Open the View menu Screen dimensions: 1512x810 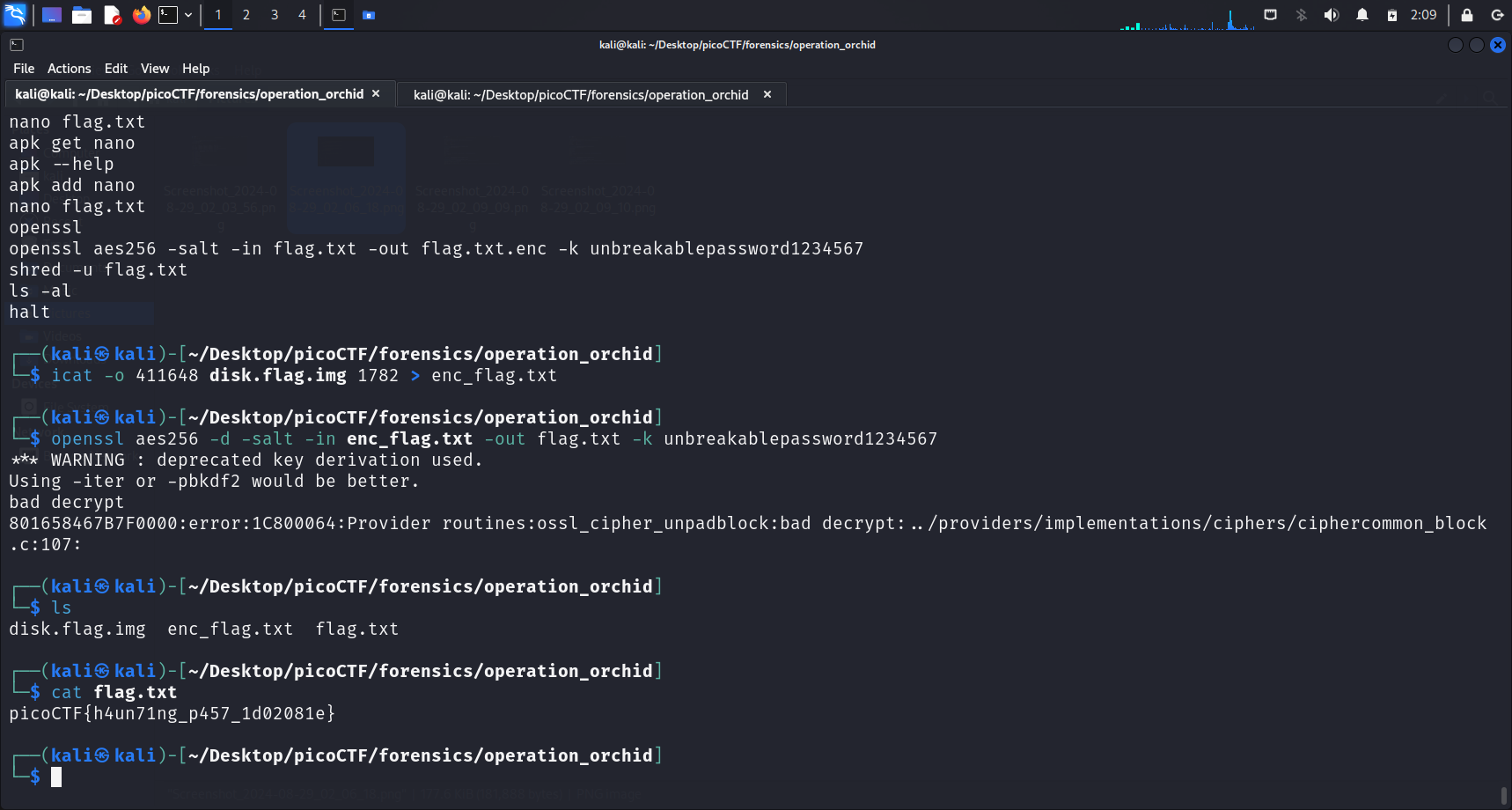click(x=155, y=69)
